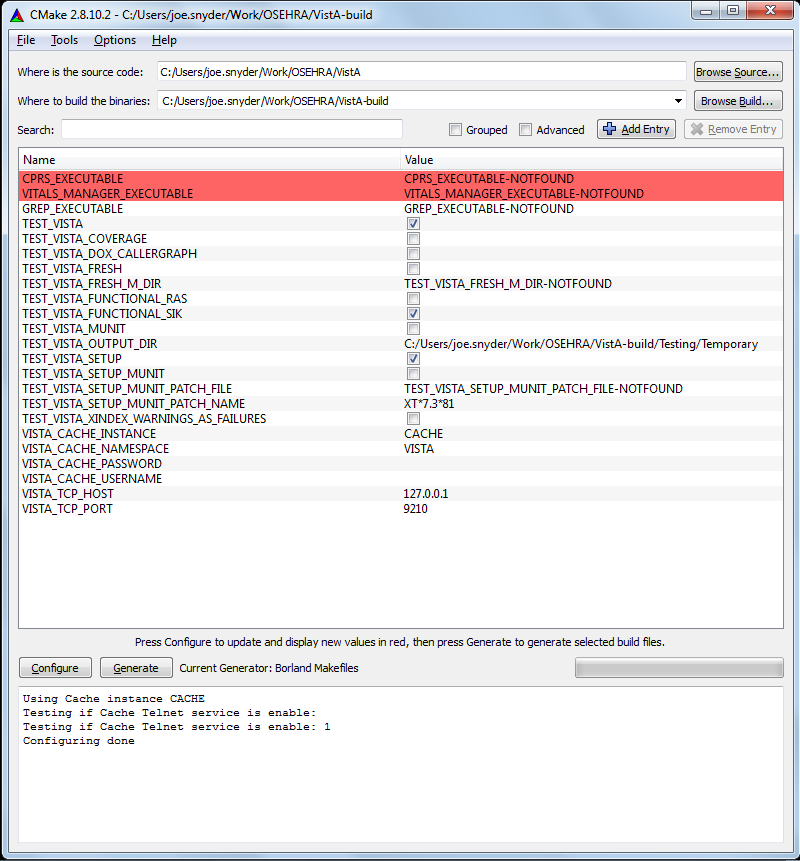Click the Search input field
Viewport: 800px width, 861px height.
click(x=232, y=129)
